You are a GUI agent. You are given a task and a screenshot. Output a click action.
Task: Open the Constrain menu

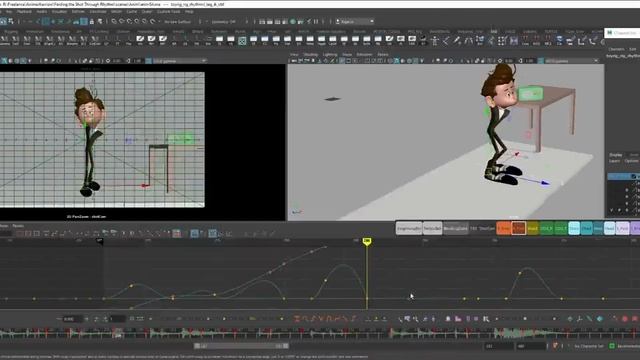coord(98,11)
